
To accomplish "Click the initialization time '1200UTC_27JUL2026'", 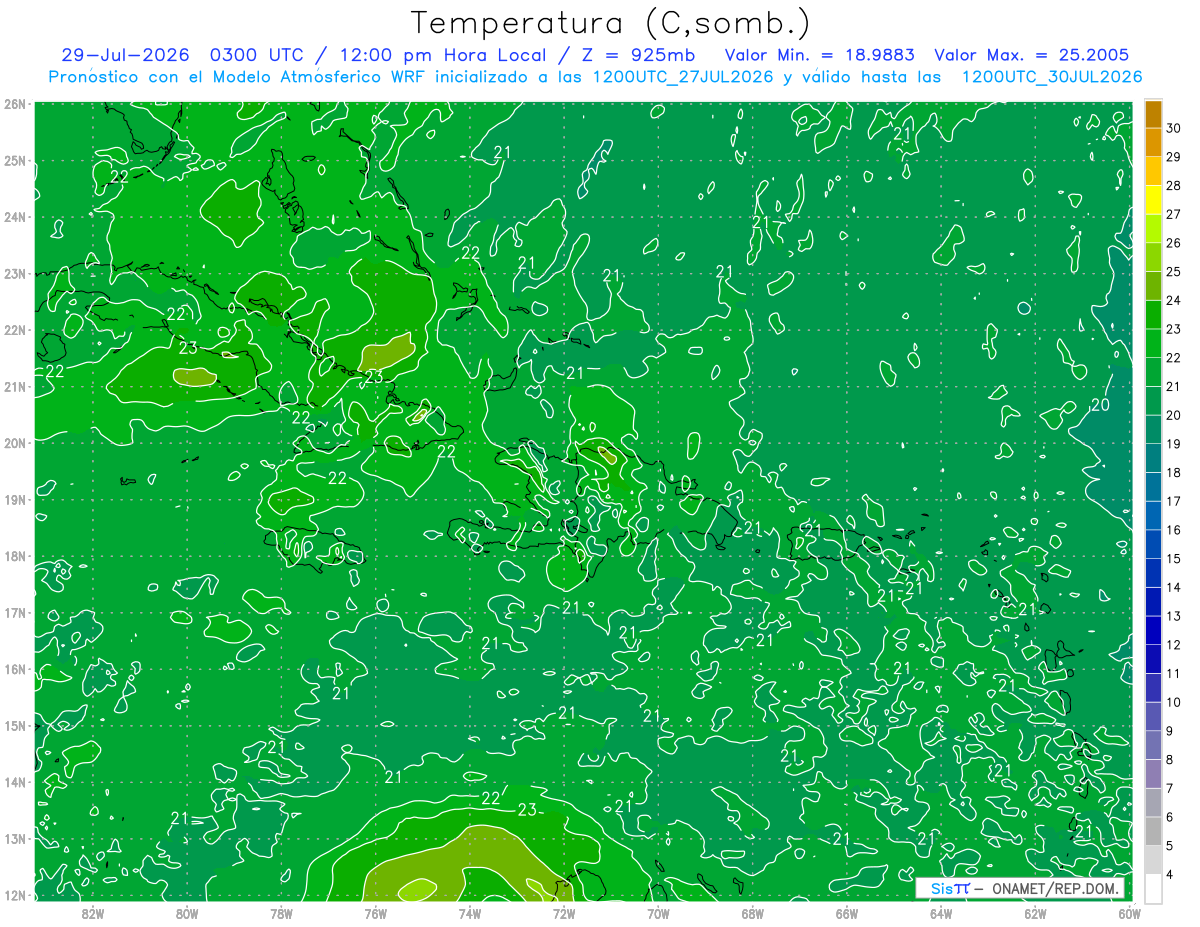I will 683,77.
